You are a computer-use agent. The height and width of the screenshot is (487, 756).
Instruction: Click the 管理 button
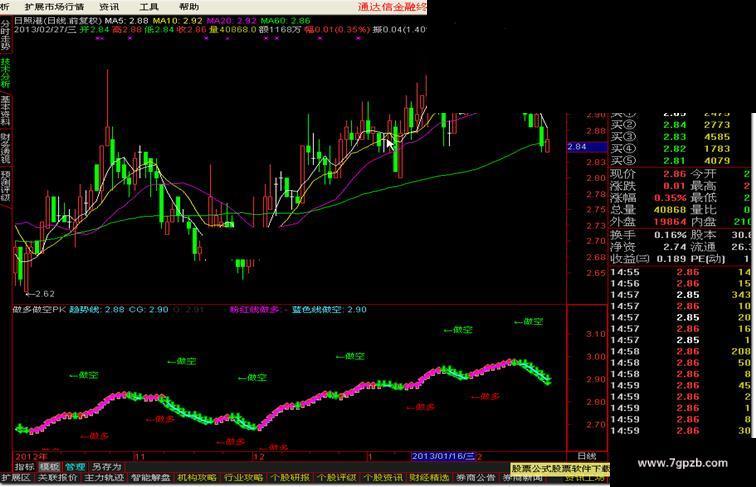(75, 467)
